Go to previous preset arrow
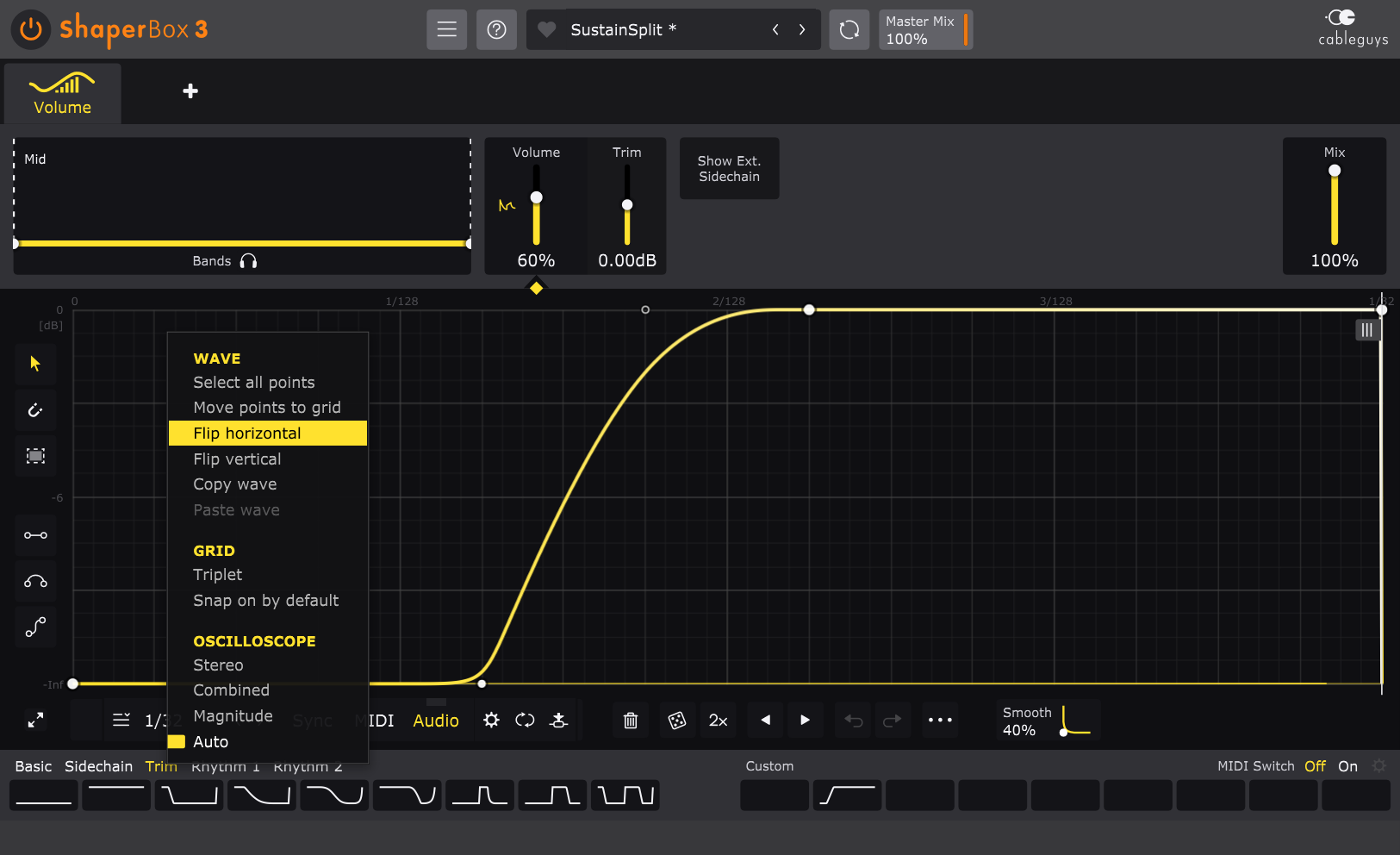 coord(775,29)
